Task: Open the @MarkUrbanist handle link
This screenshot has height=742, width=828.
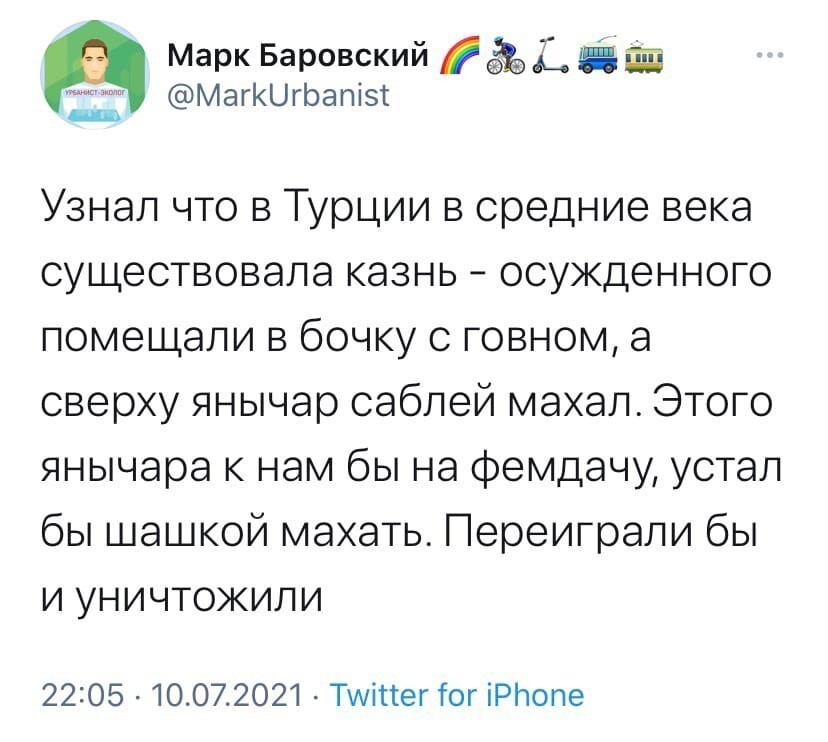Action: tap(279, 95)
